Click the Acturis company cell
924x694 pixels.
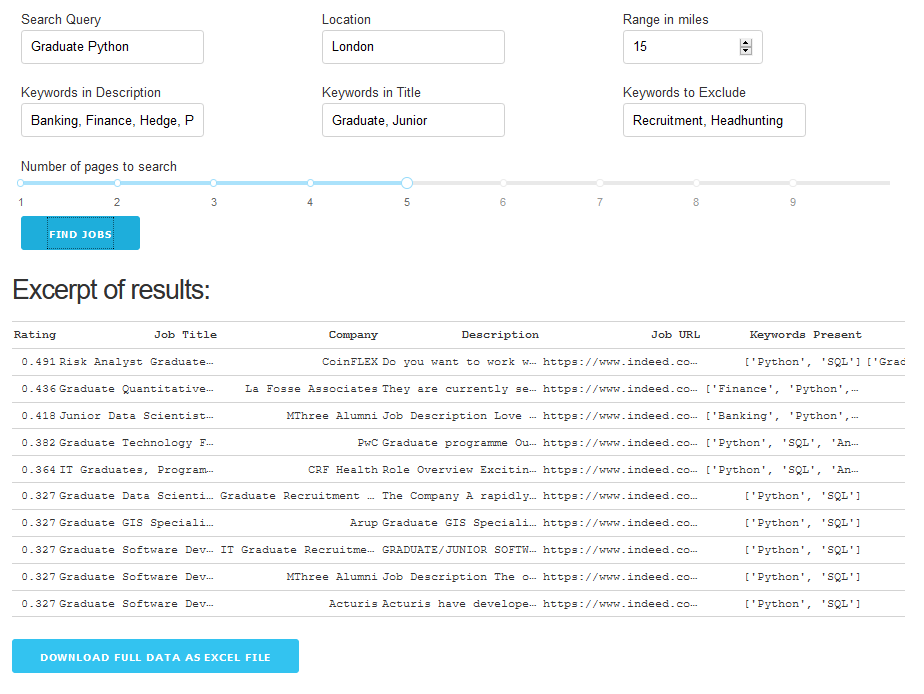pyautogui.click(x=353, y=604)
